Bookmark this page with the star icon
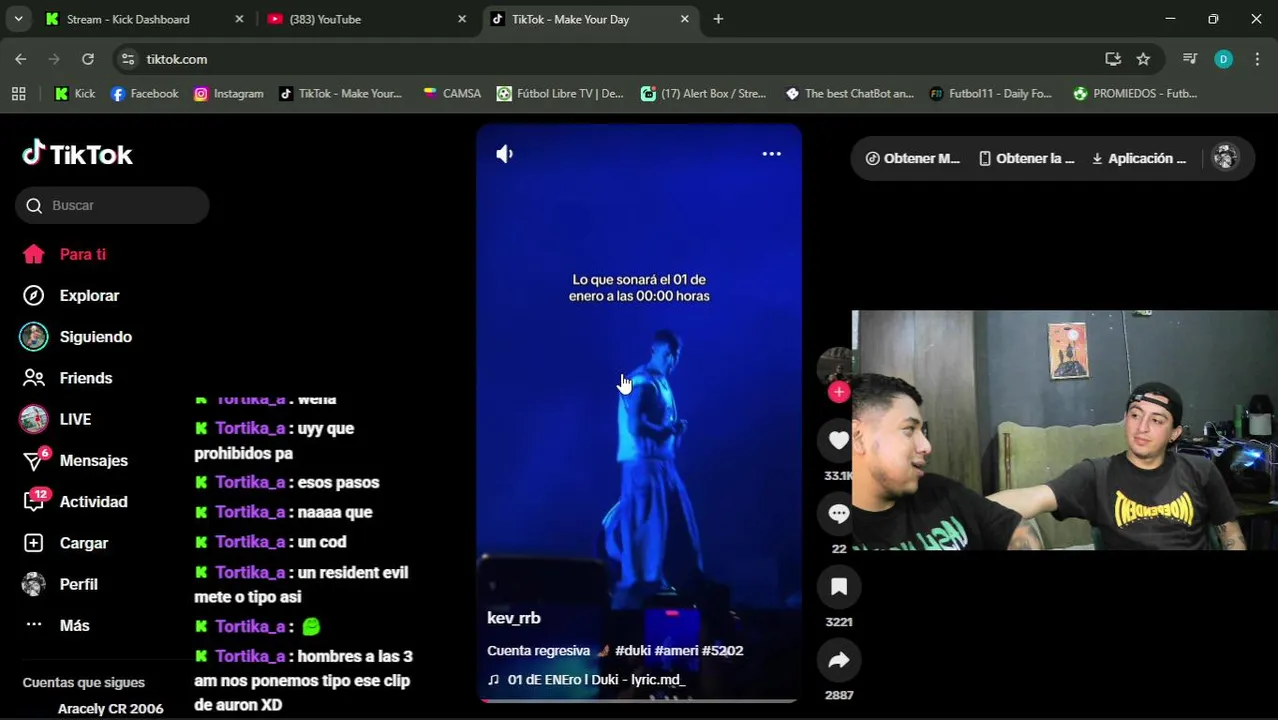 tap(1143, 59)
